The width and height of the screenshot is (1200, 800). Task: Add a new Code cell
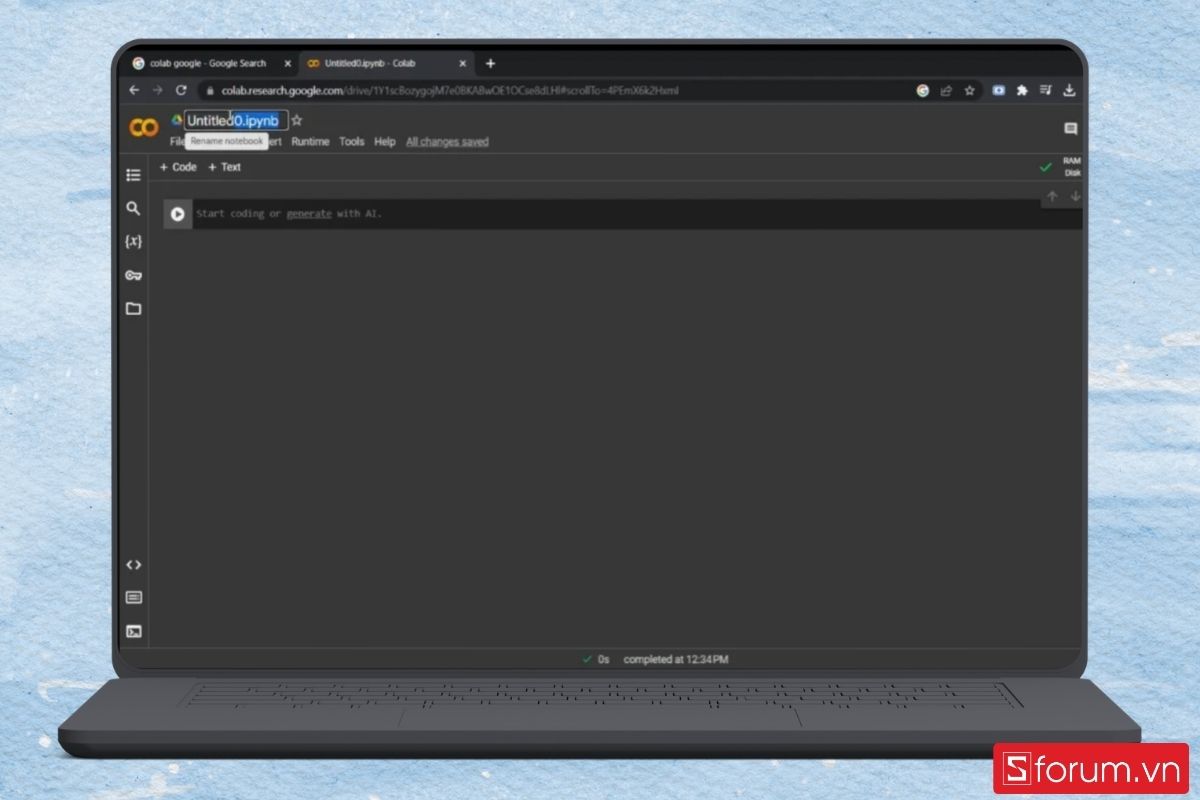pos(178,167)
